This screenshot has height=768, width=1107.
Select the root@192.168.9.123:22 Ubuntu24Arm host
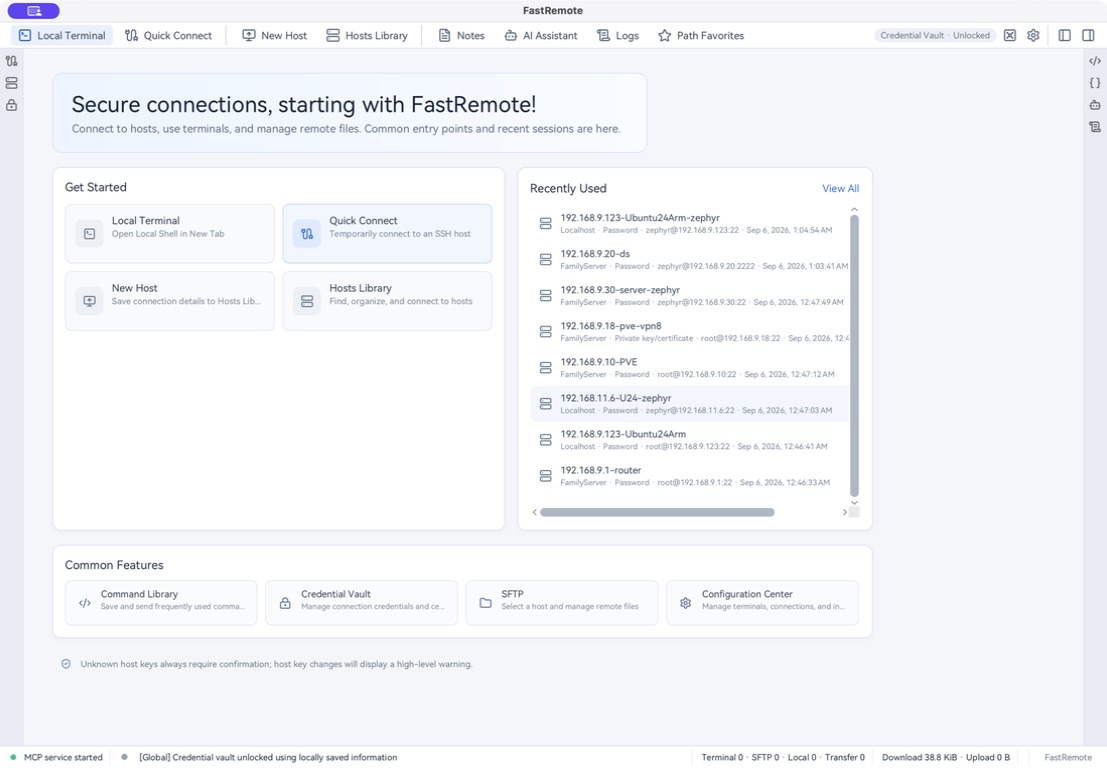click(689, 440)
